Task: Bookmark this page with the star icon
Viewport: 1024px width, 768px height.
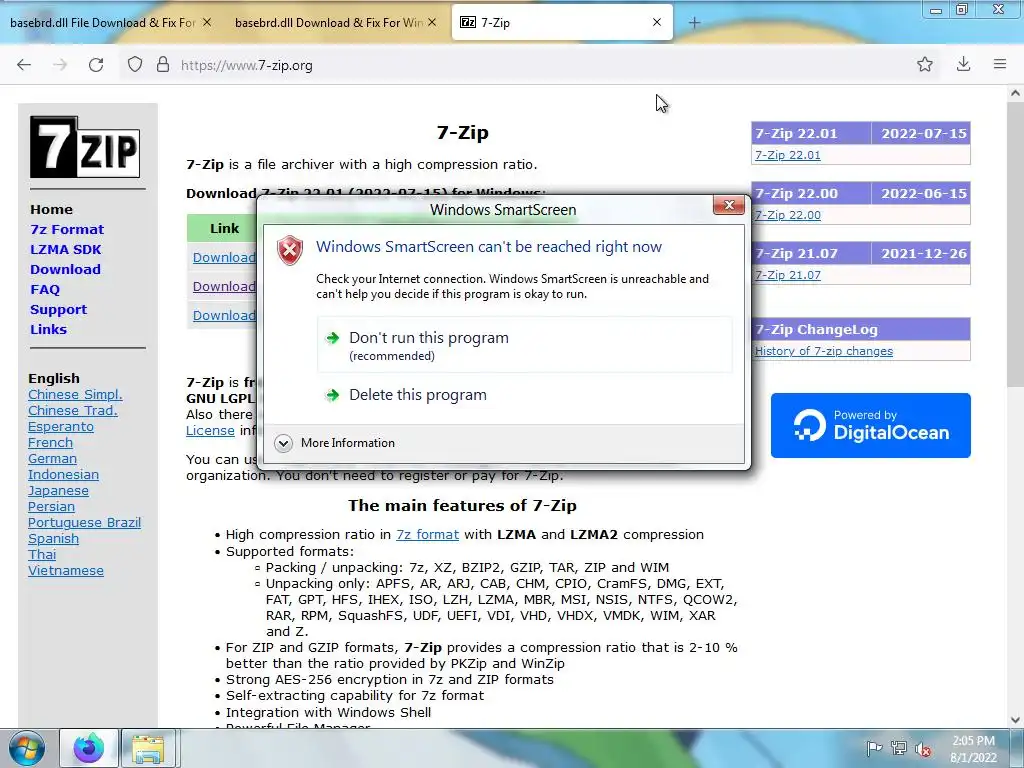Action: (x=924, y=64)
